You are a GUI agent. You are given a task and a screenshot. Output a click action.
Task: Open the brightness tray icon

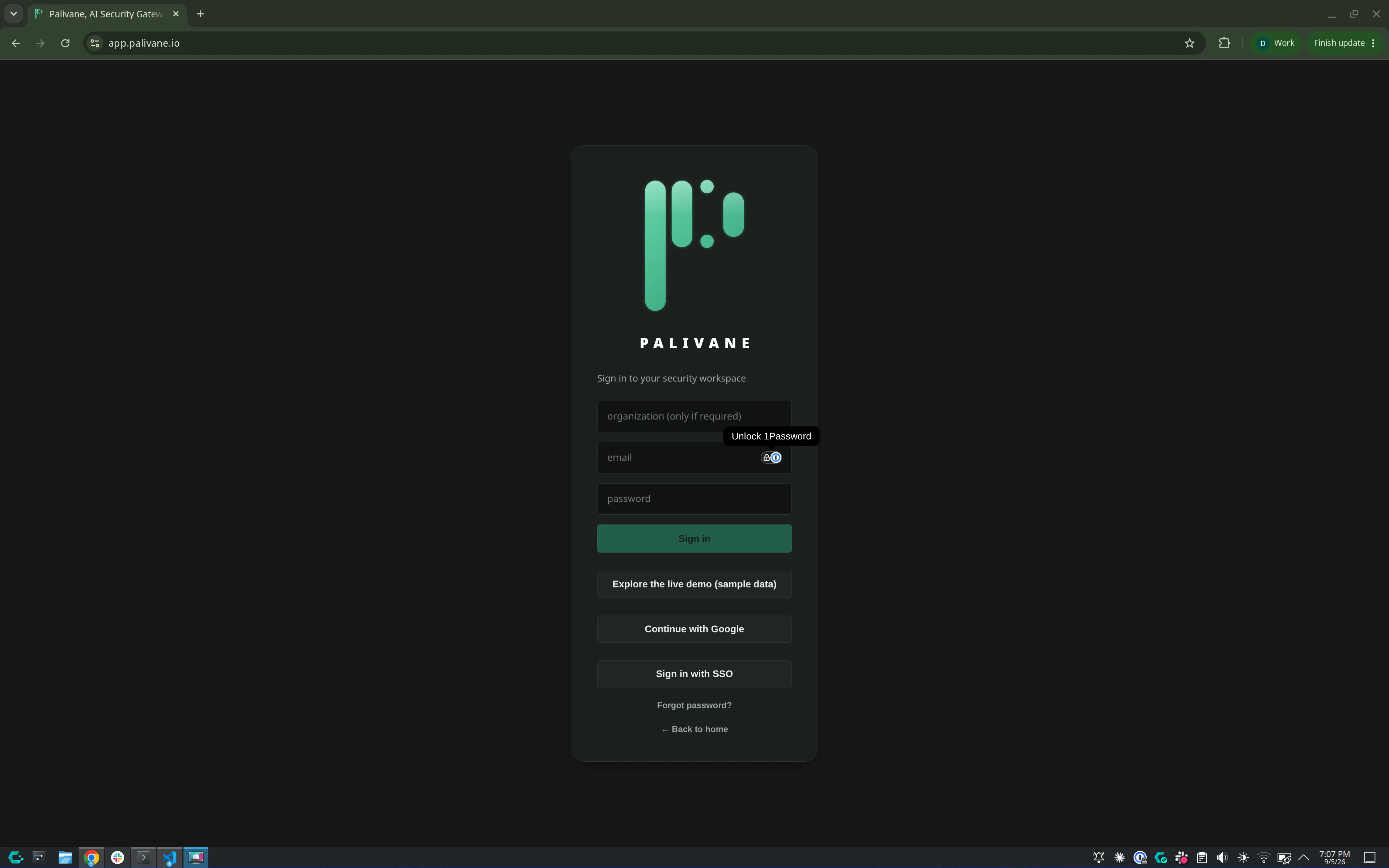pos(1243,857)
